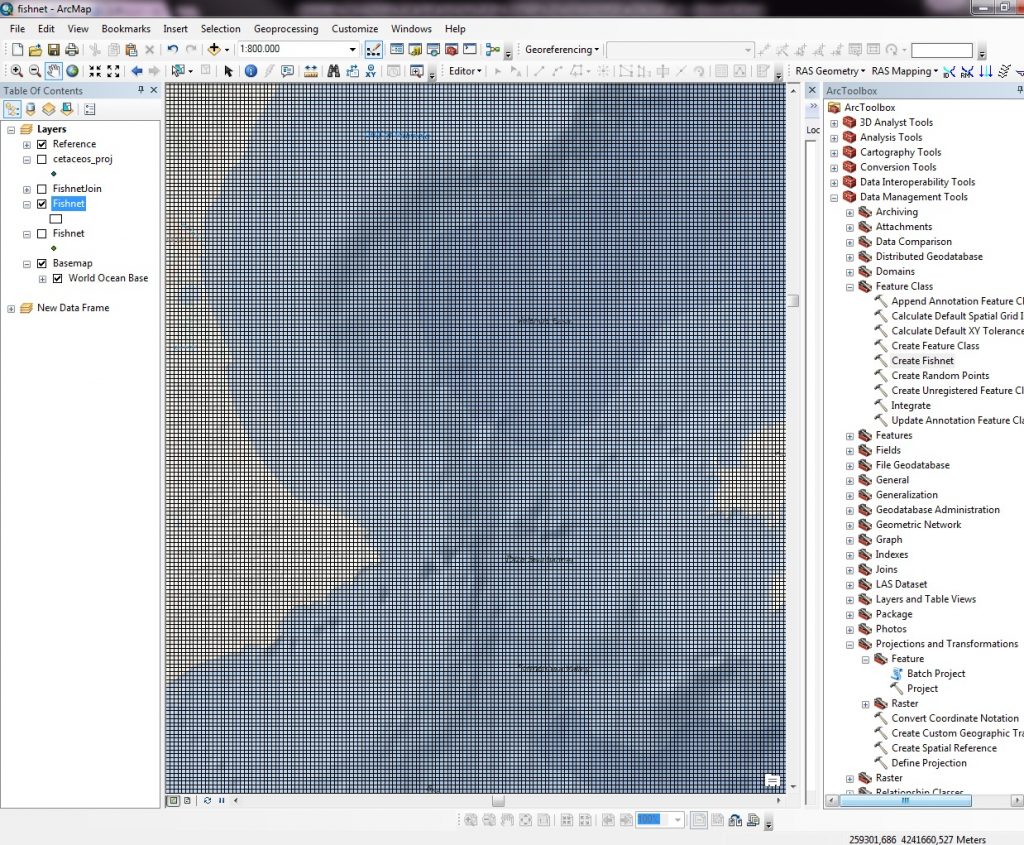Switch to Layout View button
Viewport: 1024px width, 845px height.
[x=187, y=800]
